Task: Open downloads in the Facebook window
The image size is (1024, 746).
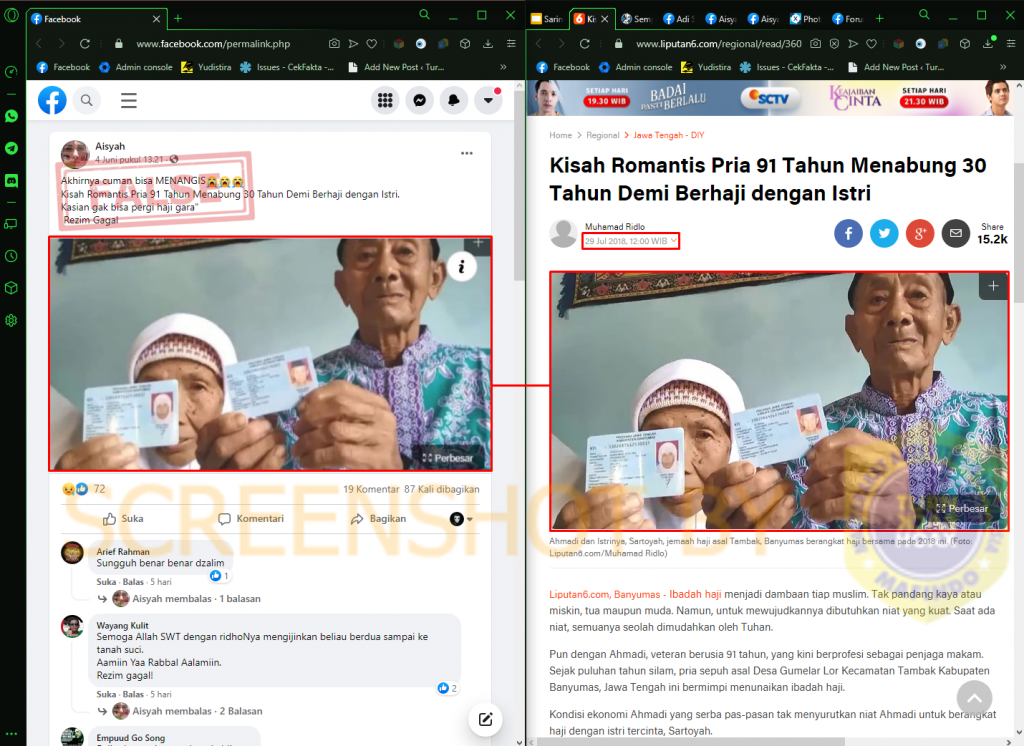Action: tap(488, 44)
